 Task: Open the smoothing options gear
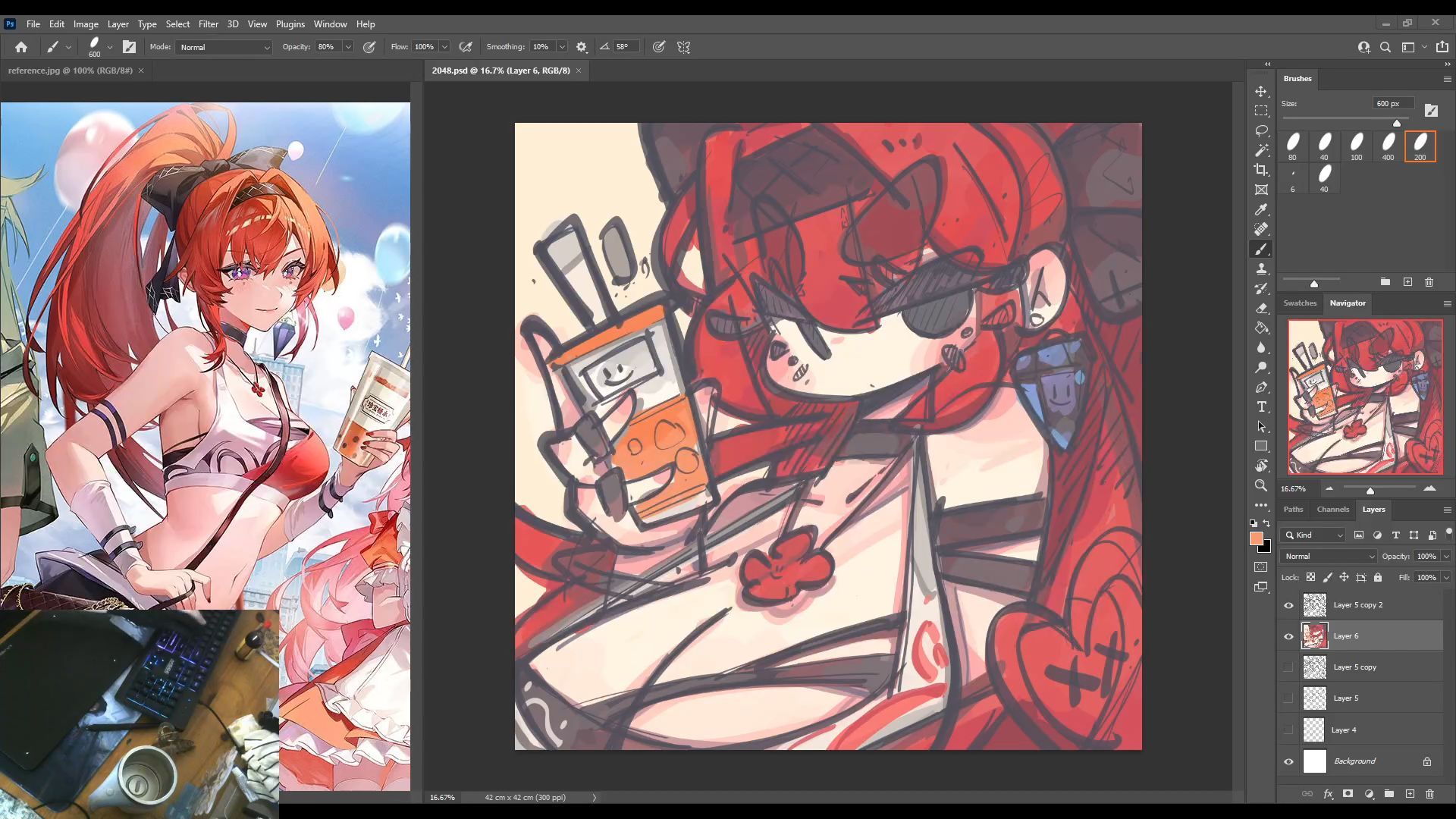point(582,47)
